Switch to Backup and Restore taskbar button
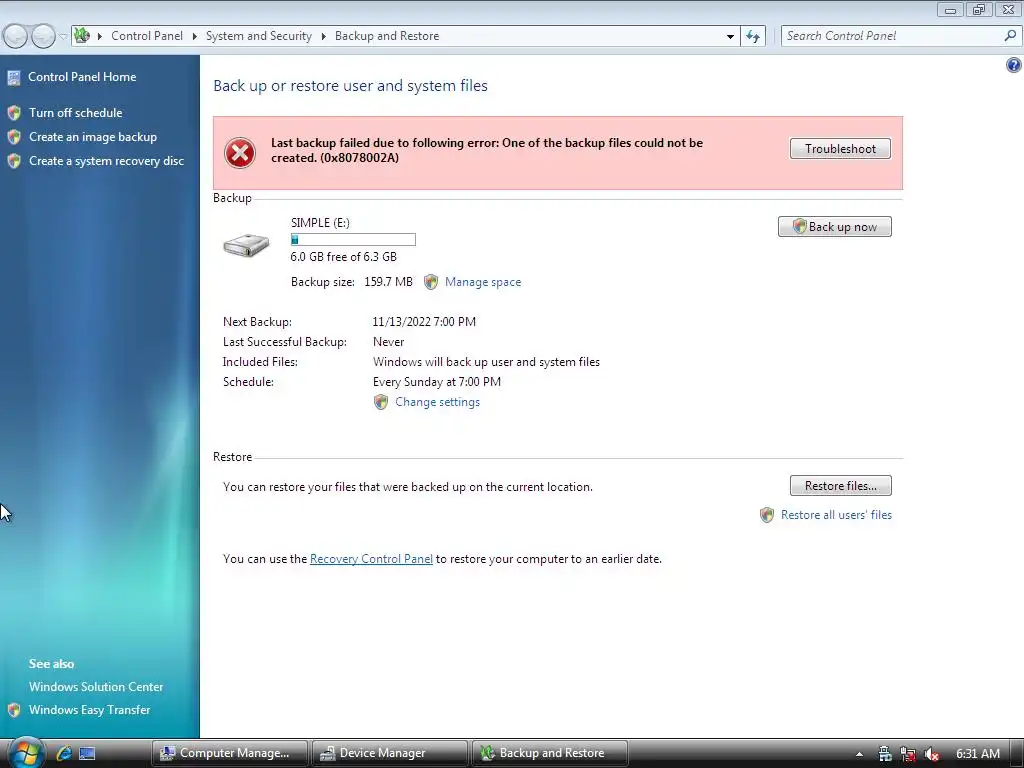 [x=550, y=753]
